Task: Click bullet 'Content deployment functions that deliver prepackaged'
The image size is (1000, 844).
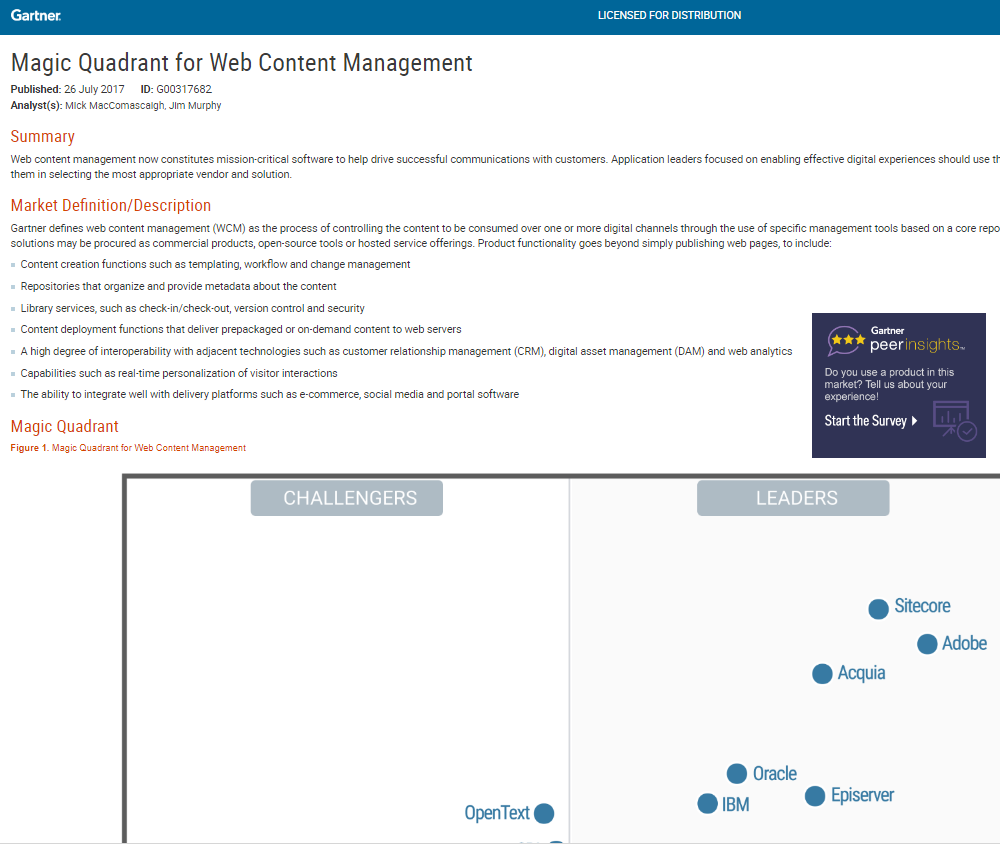Action: 241,329
